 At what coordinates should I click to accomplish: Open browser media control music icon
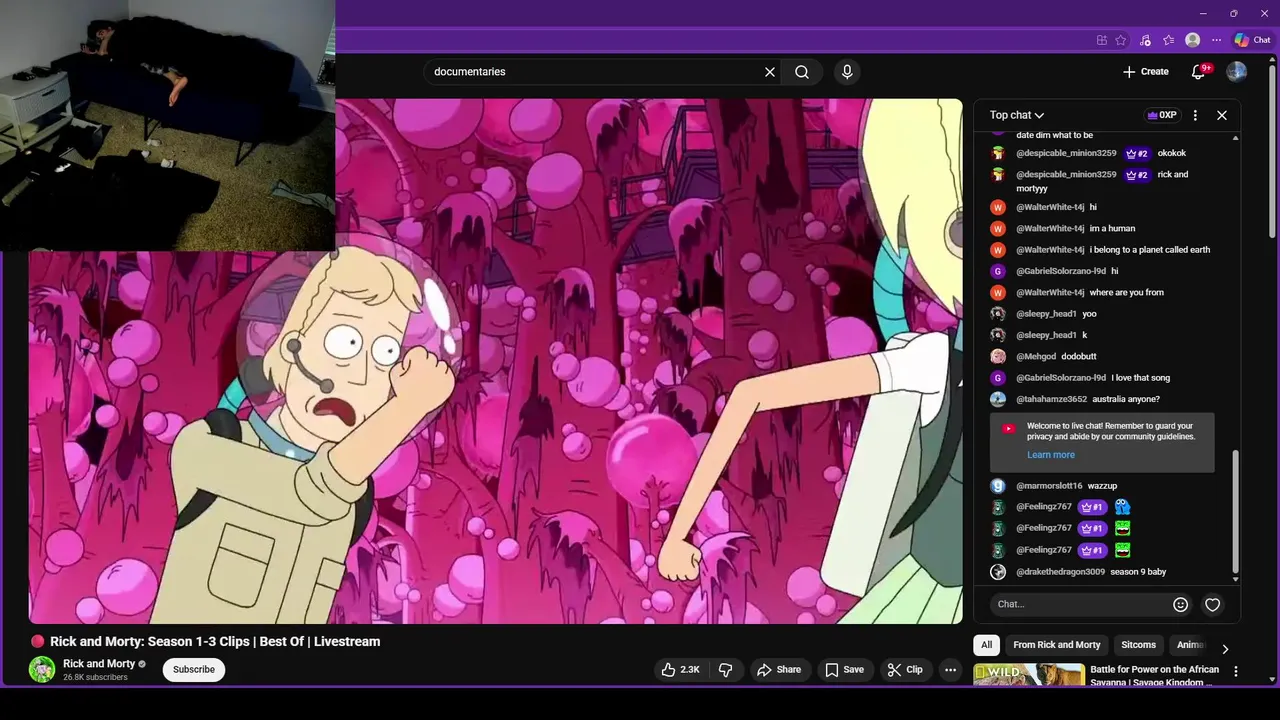pos(1145,40)
